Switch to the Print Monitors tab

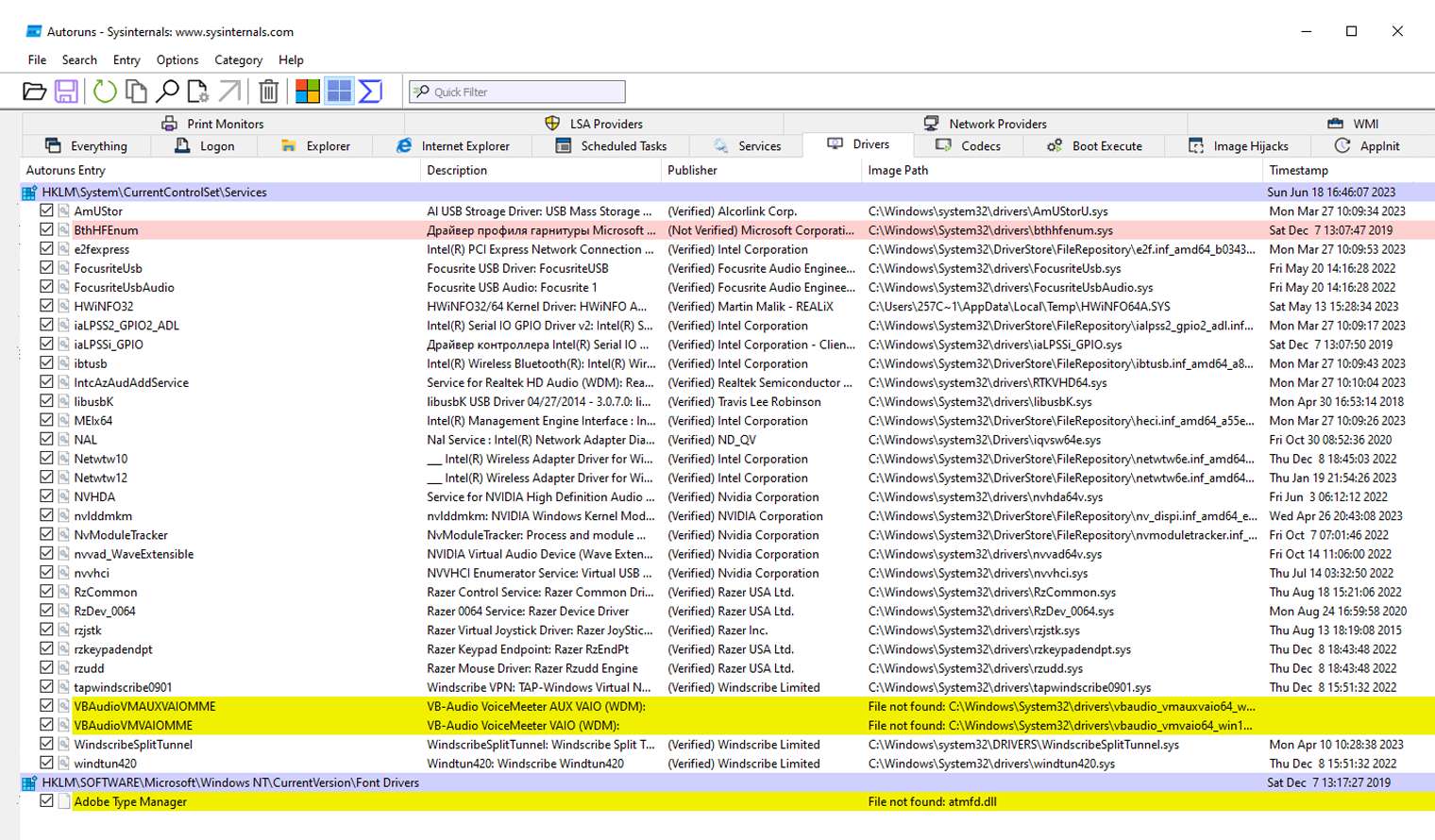point(212,124)
